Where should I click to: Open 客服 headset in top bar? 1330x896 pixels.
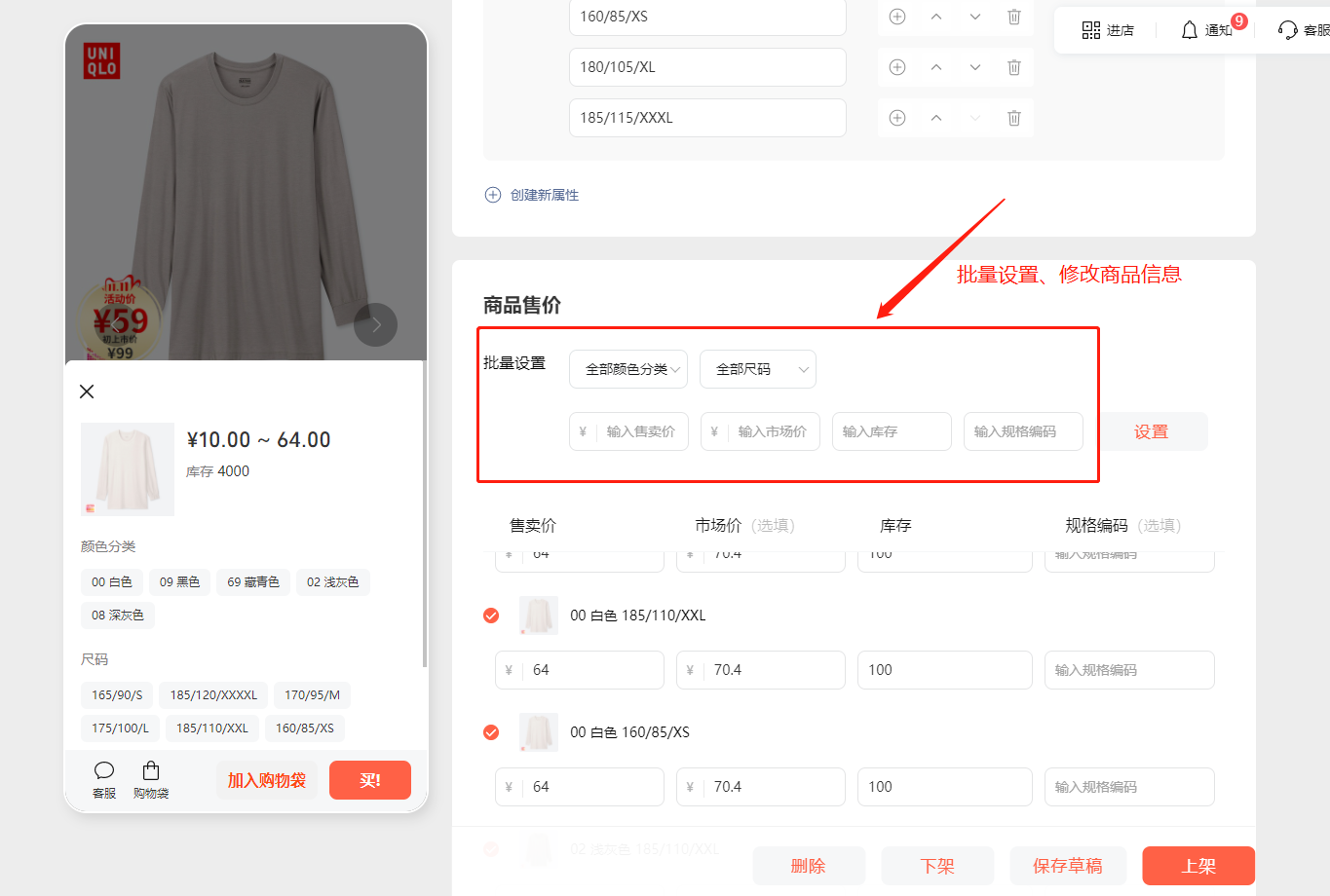click(1304, 30)
